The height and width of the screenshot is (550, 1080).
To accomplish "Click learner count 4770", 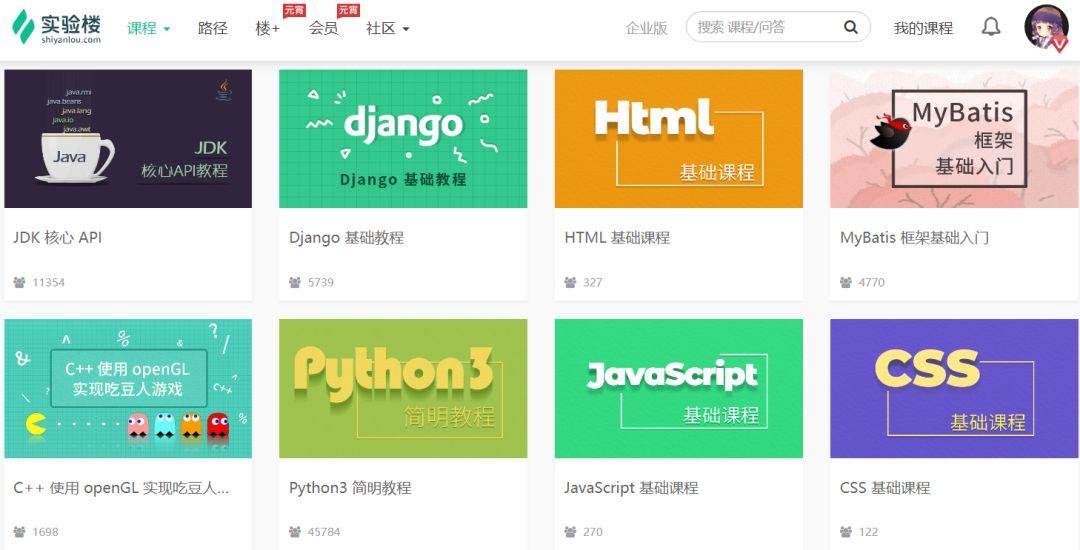I will 871,282.
